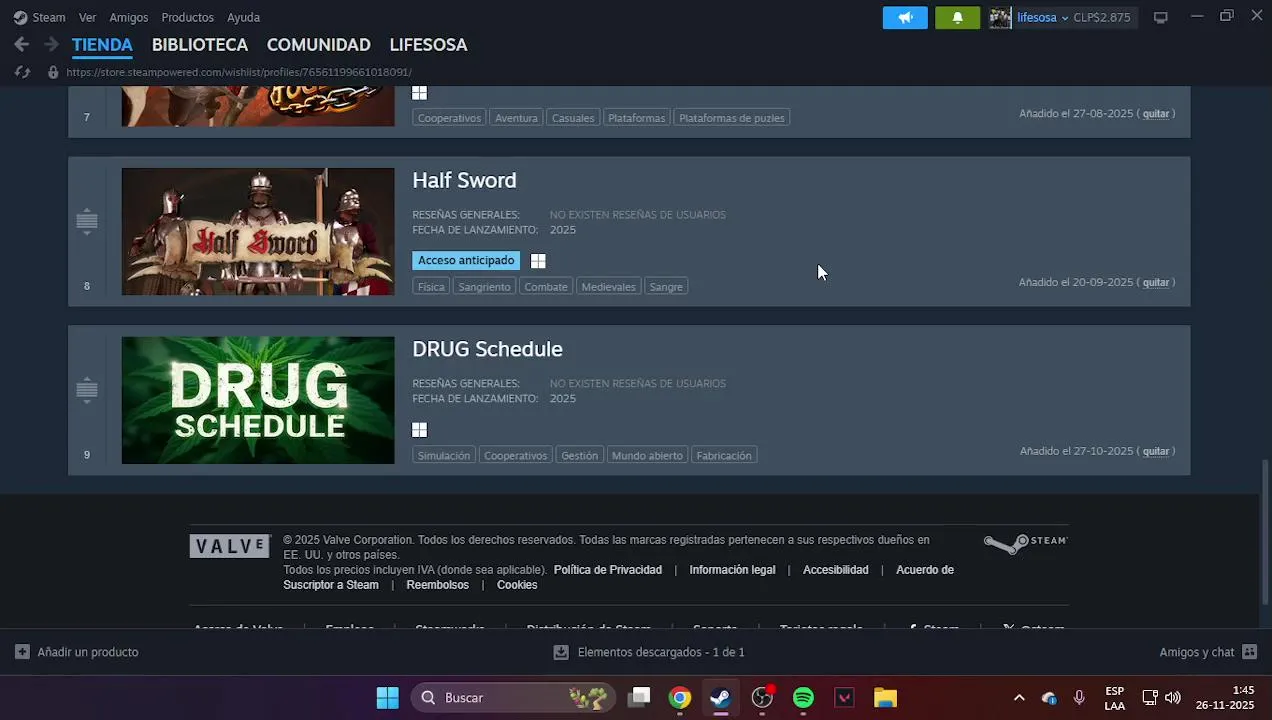Select the Medievales tag
The height and width of the screenshot is (720, 1272).
click(608, 286)
